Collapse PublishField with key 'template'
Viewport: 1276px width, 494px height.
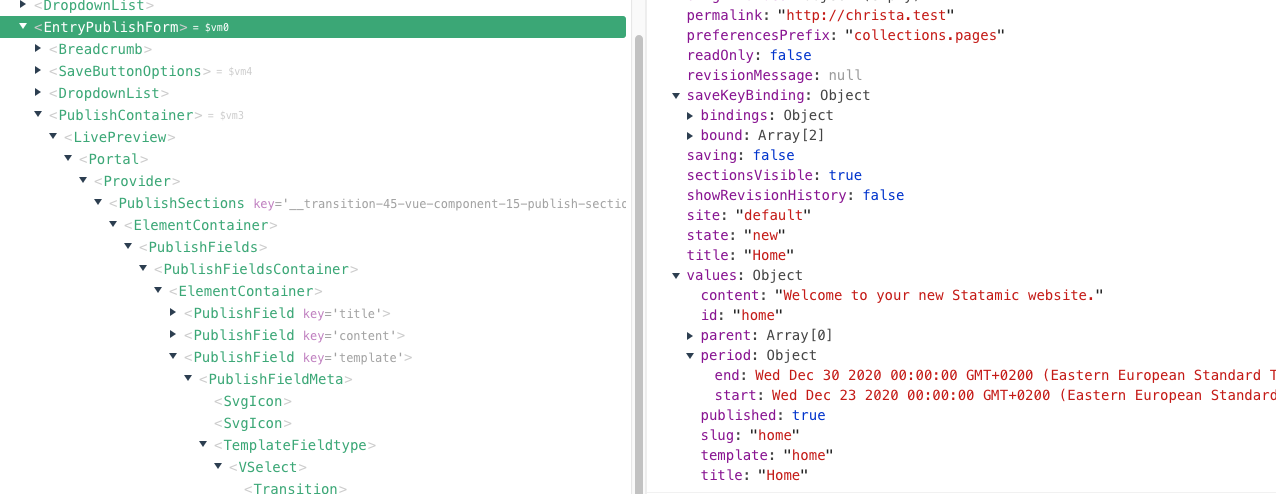click(x=173, y=357)
